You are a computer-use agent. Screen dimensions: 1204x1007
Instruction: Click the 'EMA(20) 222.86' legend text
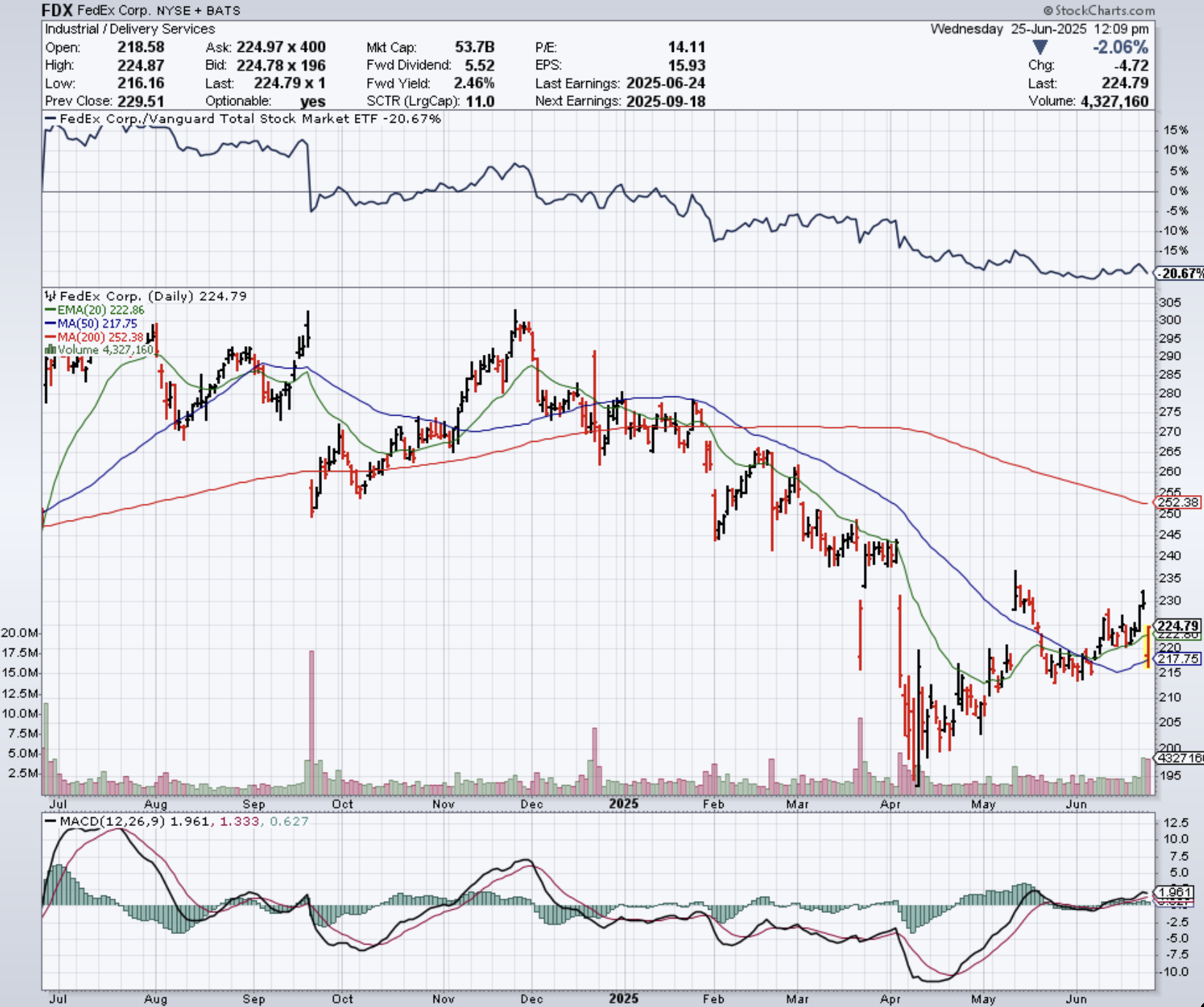[101, 310]
